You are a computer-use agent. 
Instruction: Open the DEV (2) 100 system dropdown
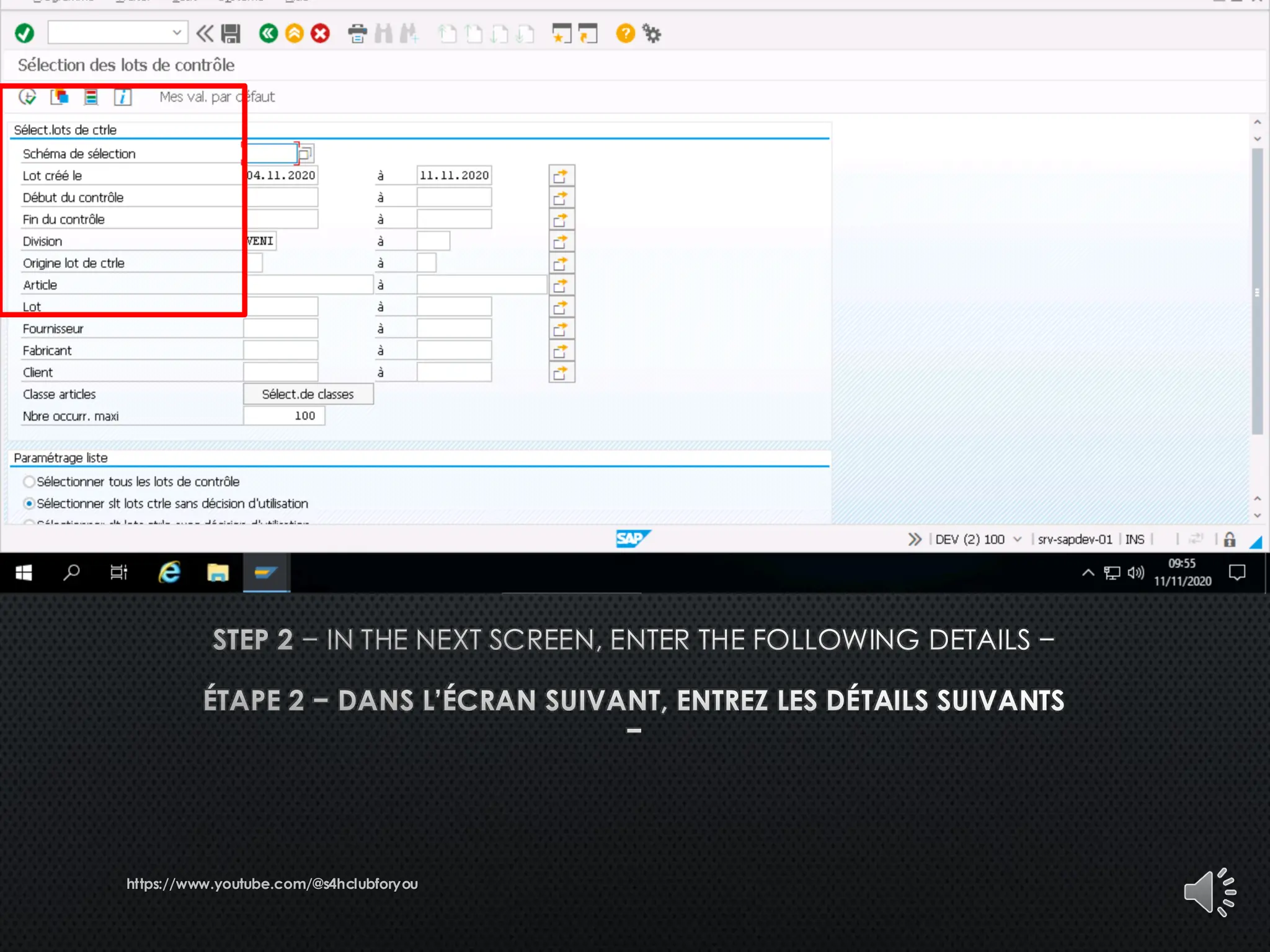(x=1018, y=539)
